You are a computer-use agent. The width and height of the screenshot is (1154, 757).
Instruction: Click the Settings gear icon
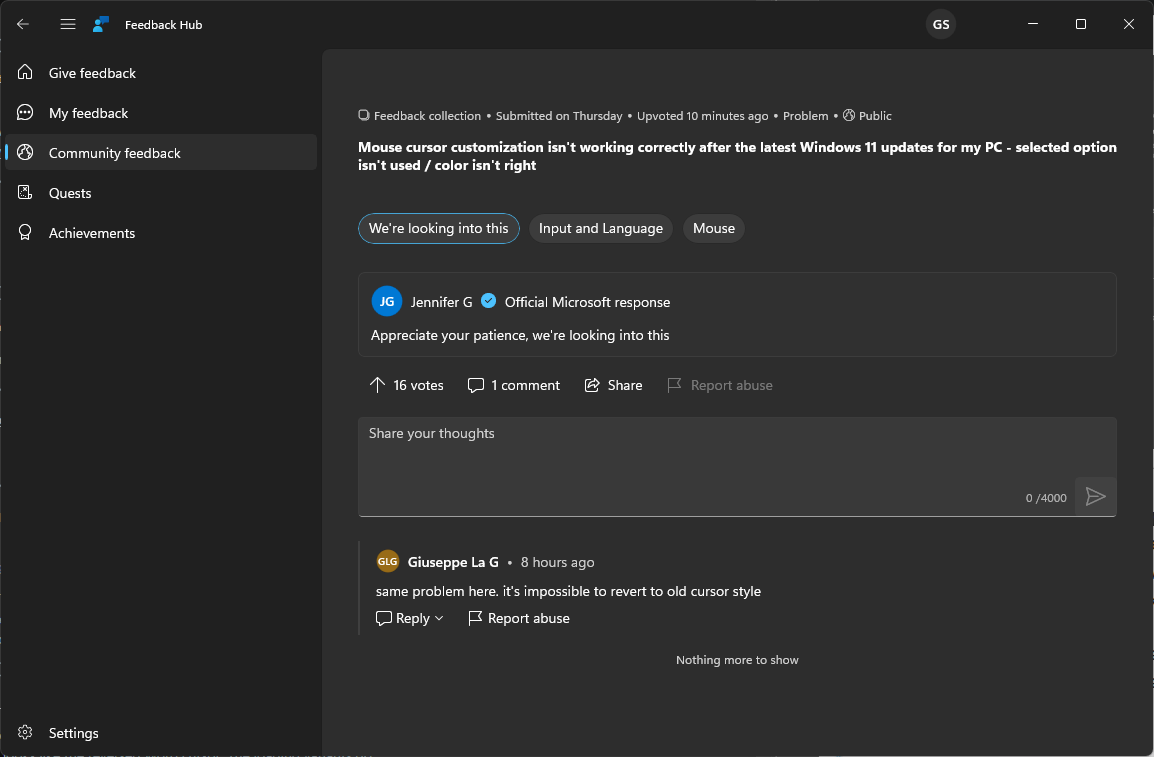(25, 733)
